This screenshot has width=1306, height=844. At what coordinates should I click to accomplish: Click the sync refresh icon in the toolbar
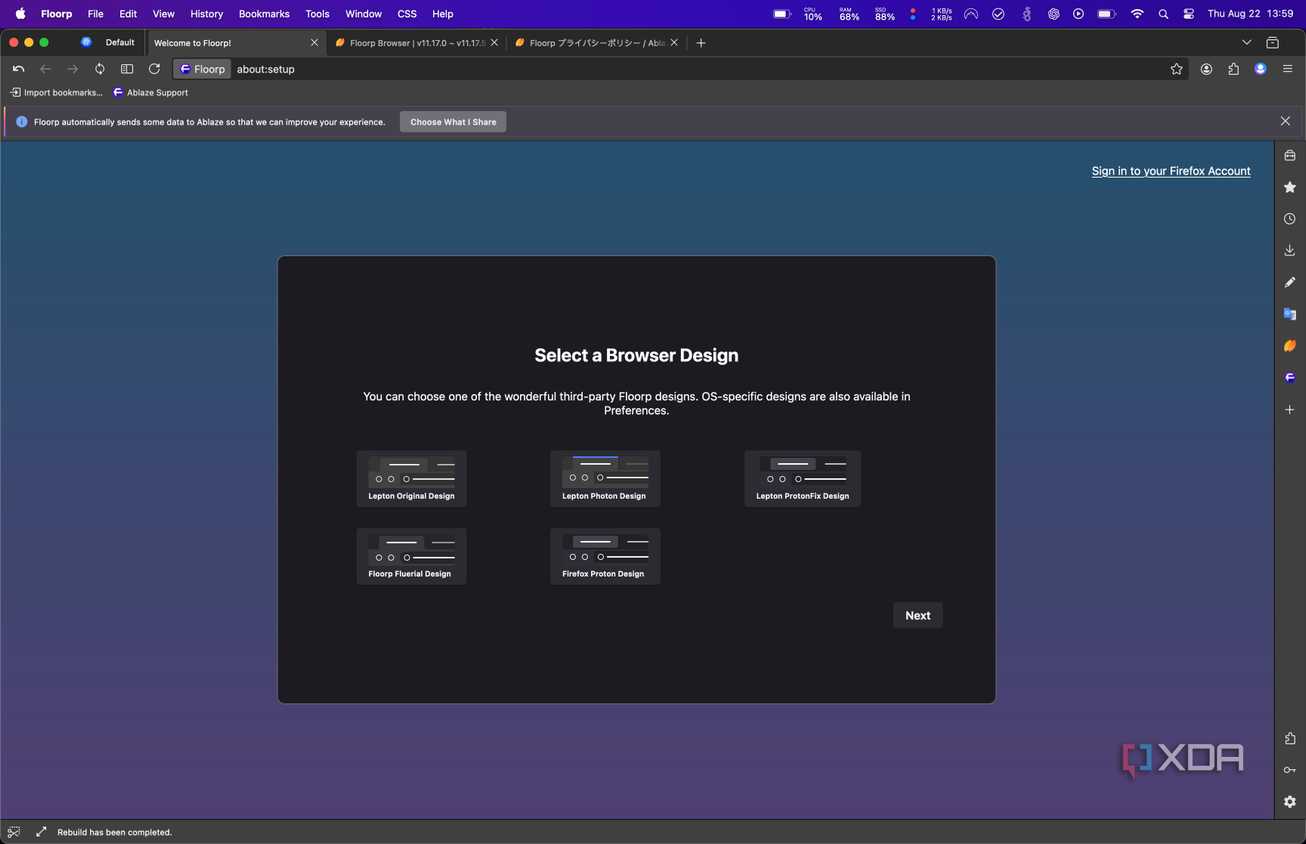[x=100, y=69]
